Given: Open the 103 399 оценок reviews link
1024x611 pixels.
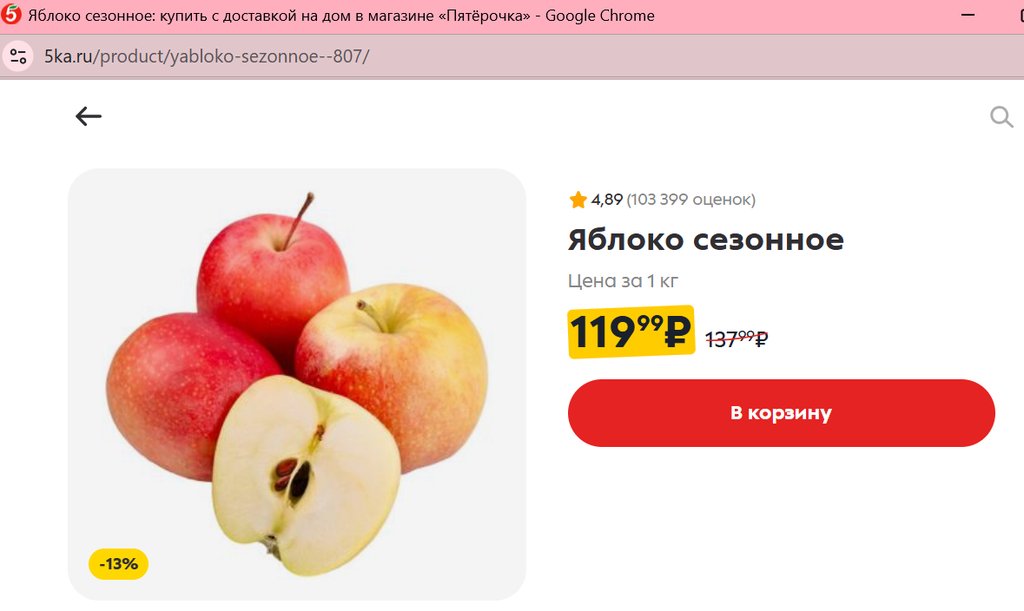Looking at the screenshot, I should point(691,199).
